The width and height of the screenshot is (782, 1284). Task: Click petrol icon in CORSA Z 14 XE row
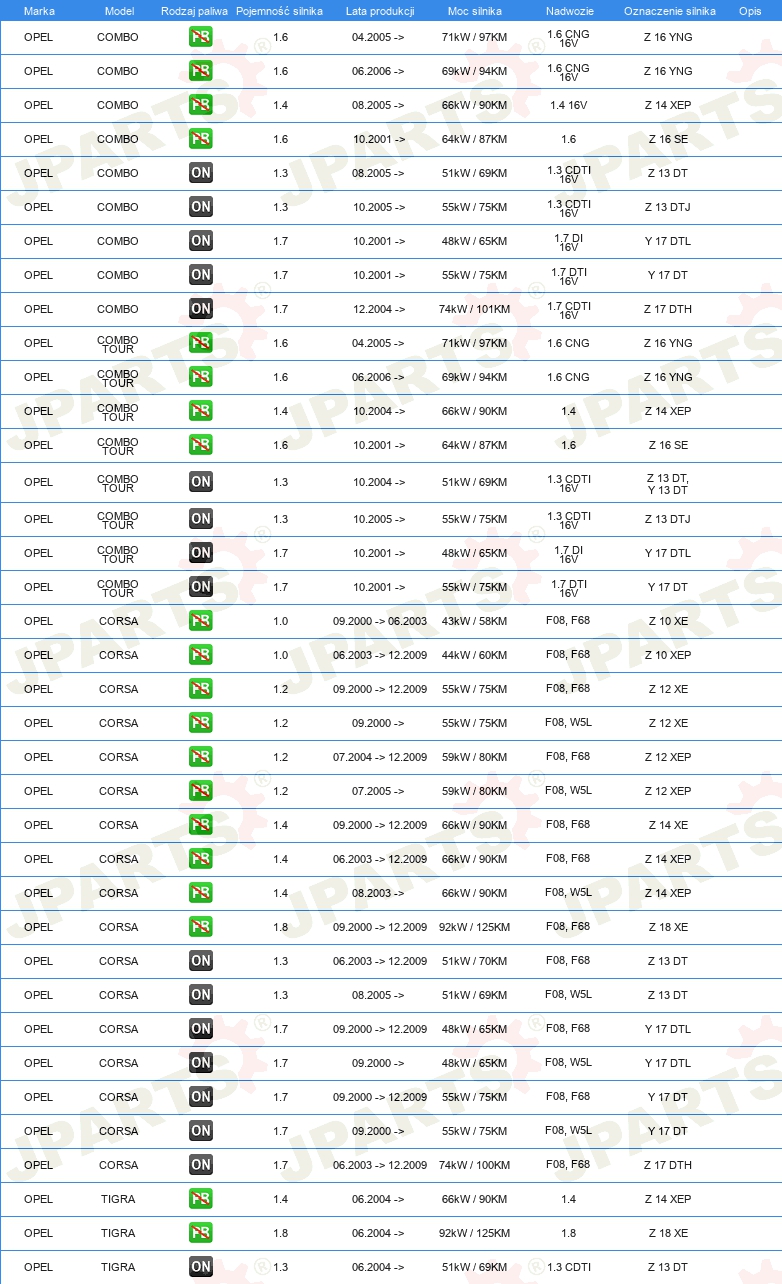[x=201, y=825]
